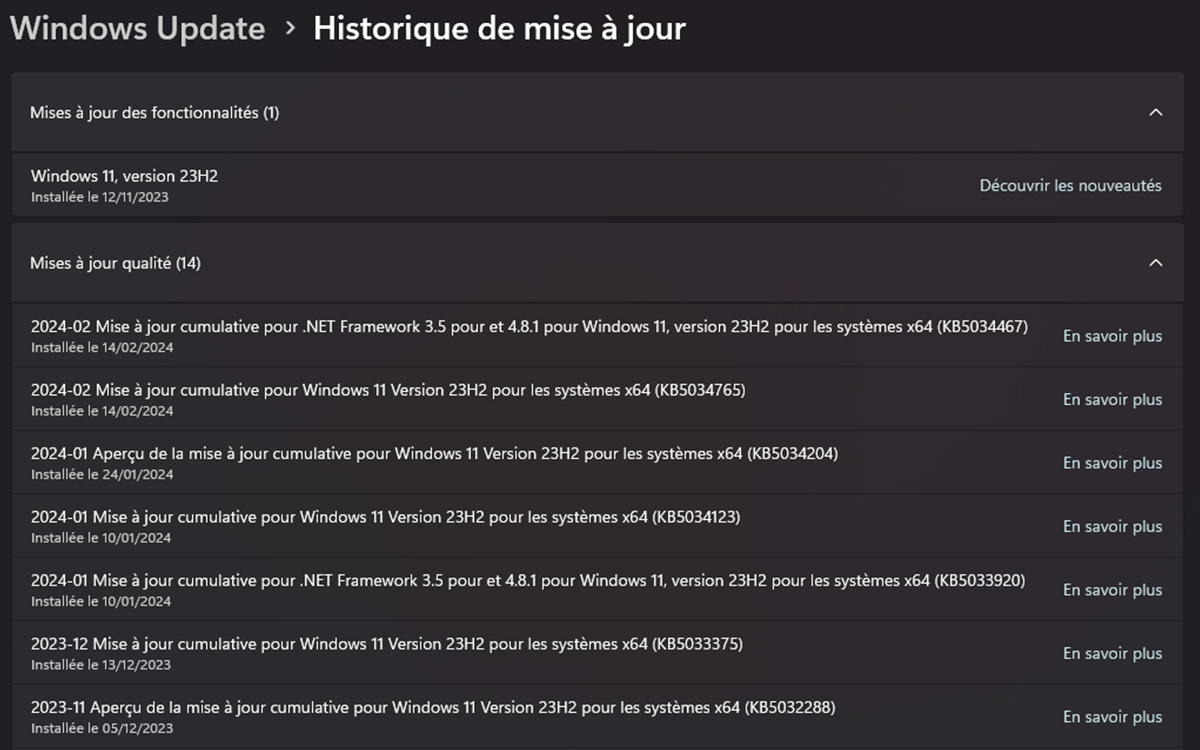Click the Historique de mise à jour title
1200x750 pixels.
499,28
